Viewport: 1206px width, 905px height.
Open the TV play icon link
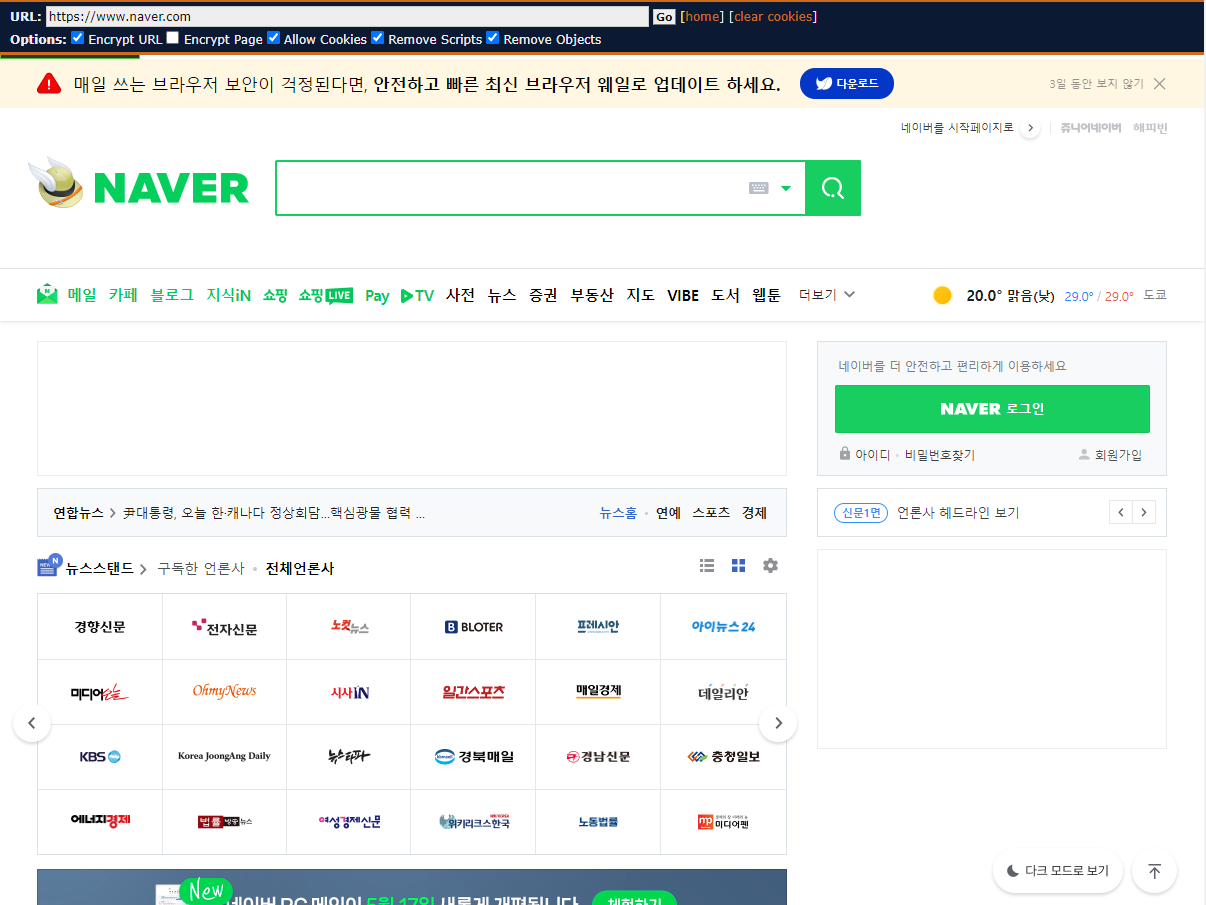(x=417, y=295)
